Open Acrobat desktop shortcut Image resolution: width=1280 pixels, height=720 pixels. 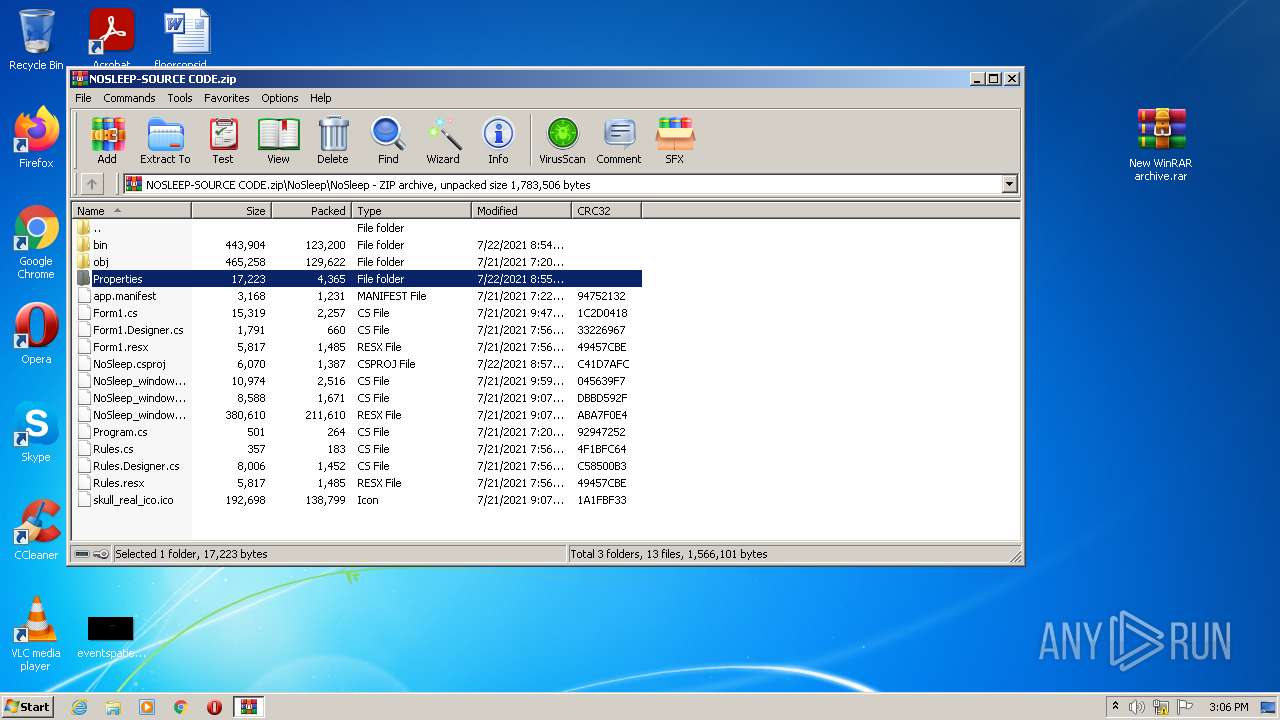[112, 38]
